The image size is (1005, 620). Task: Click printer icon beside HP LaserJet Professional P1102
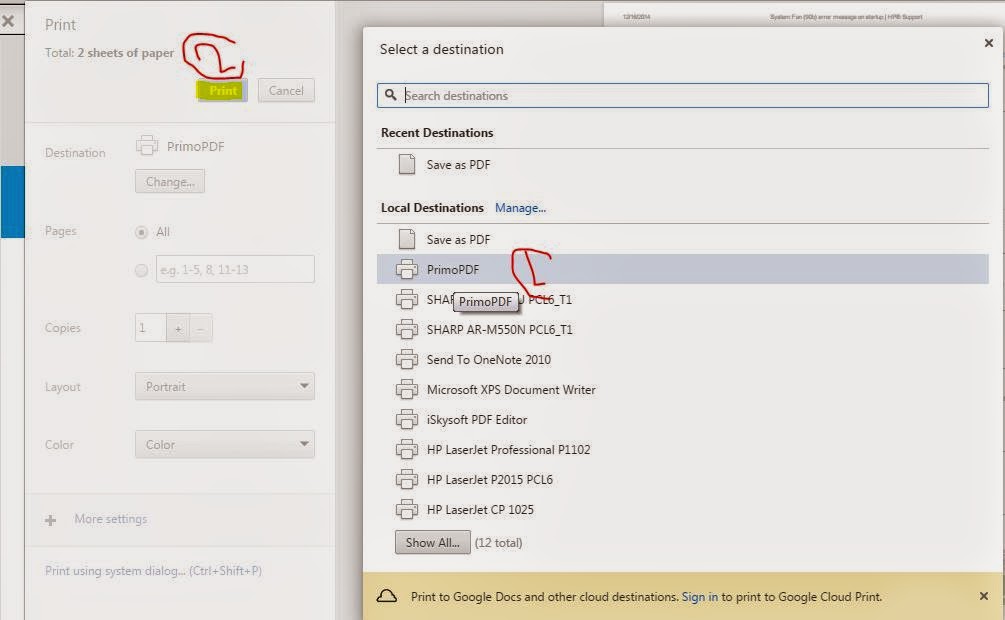point(407,450)
